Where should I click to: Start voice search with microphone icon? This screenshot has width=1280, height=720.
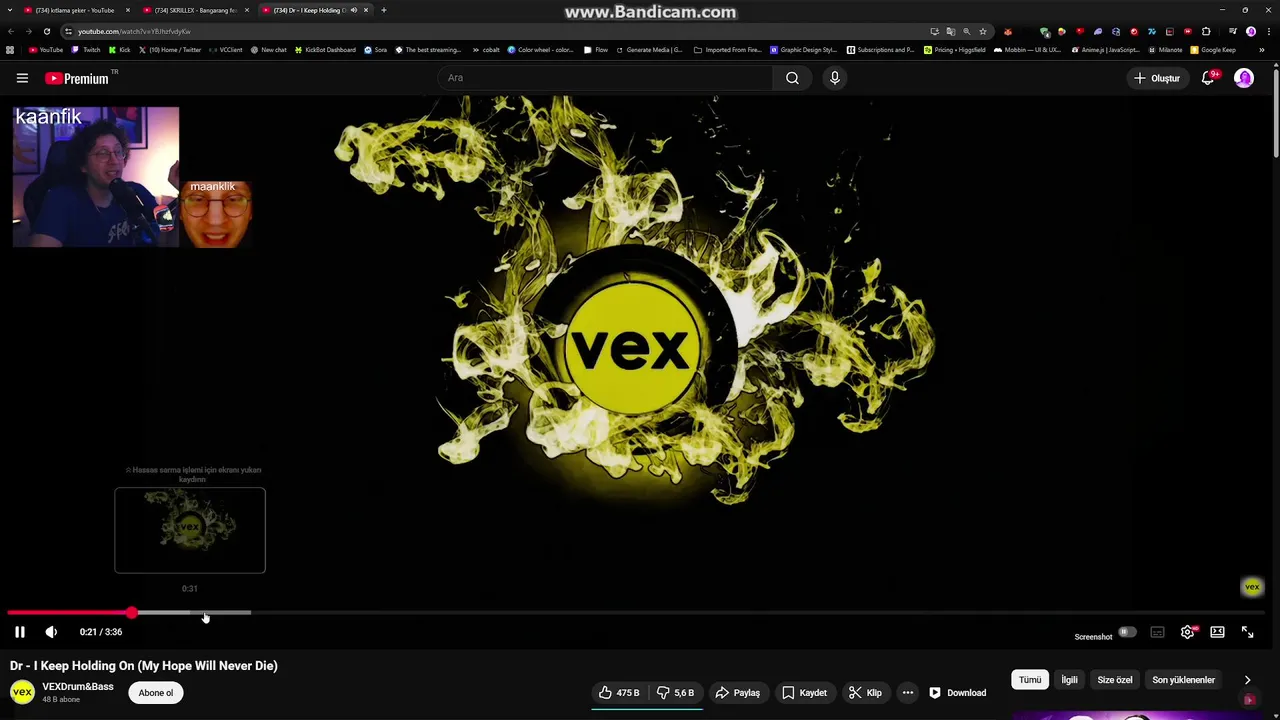835,78
